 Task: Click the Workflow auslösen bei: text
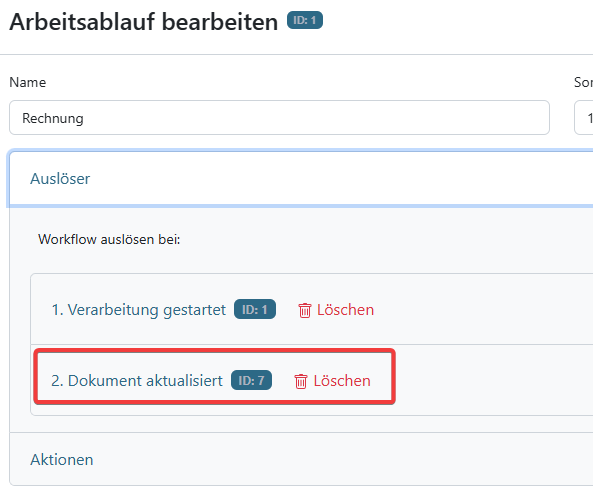[109, 239]
